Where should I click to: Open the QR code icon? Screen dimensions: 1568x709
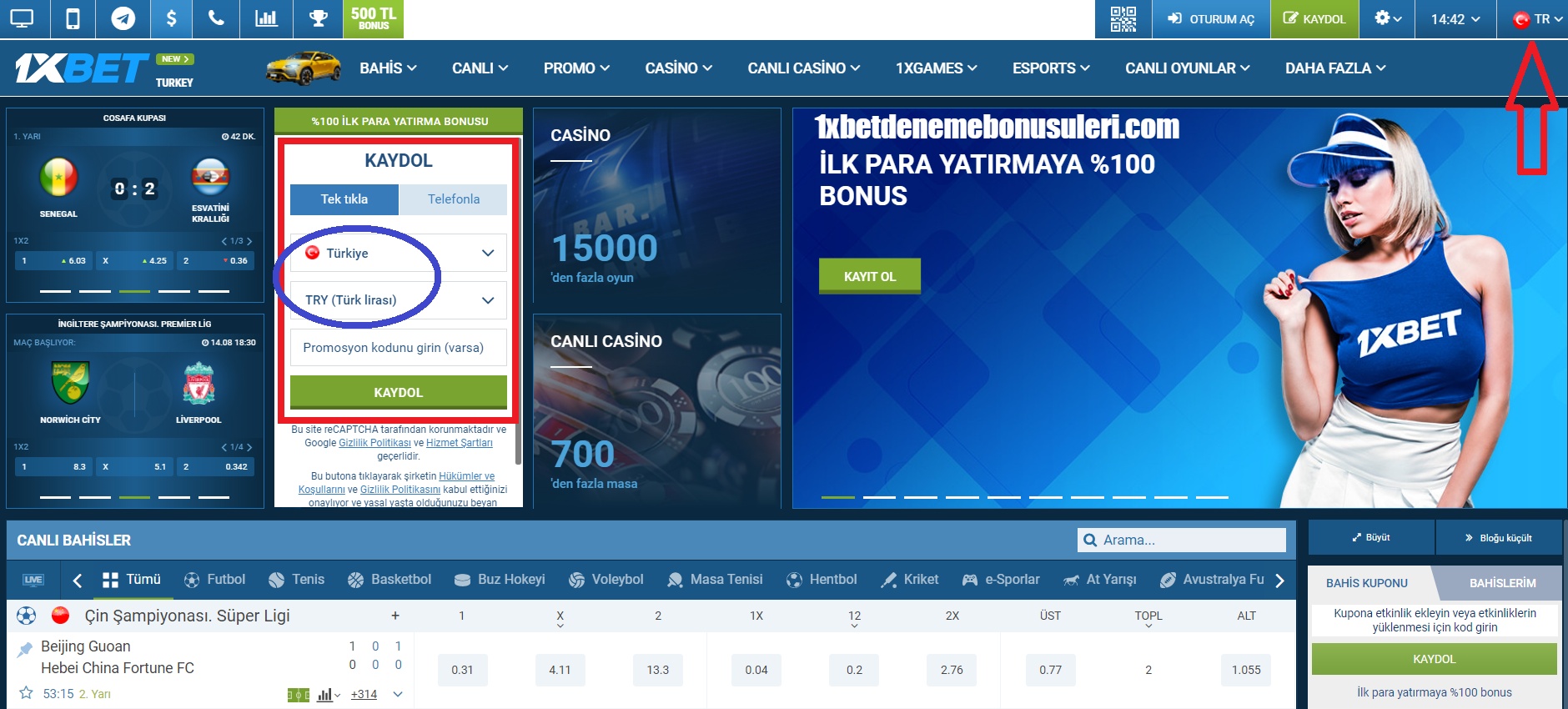pos(1123,18)
